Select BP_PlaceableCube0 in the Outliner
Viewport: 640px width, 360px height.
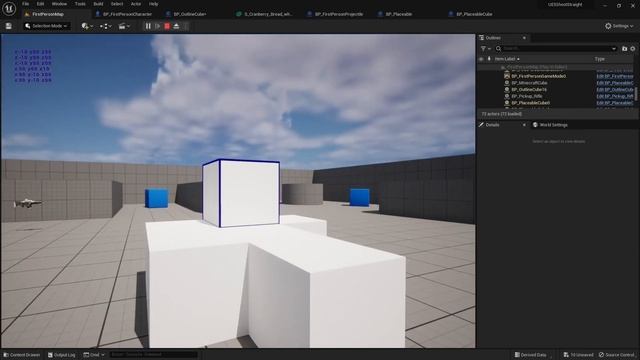pyautogui.click(x=530, y=103)
